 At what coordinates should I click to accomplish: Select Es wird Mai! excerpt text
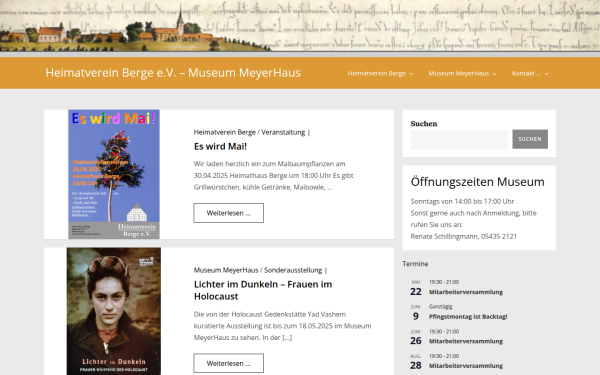tap(273, 176)
